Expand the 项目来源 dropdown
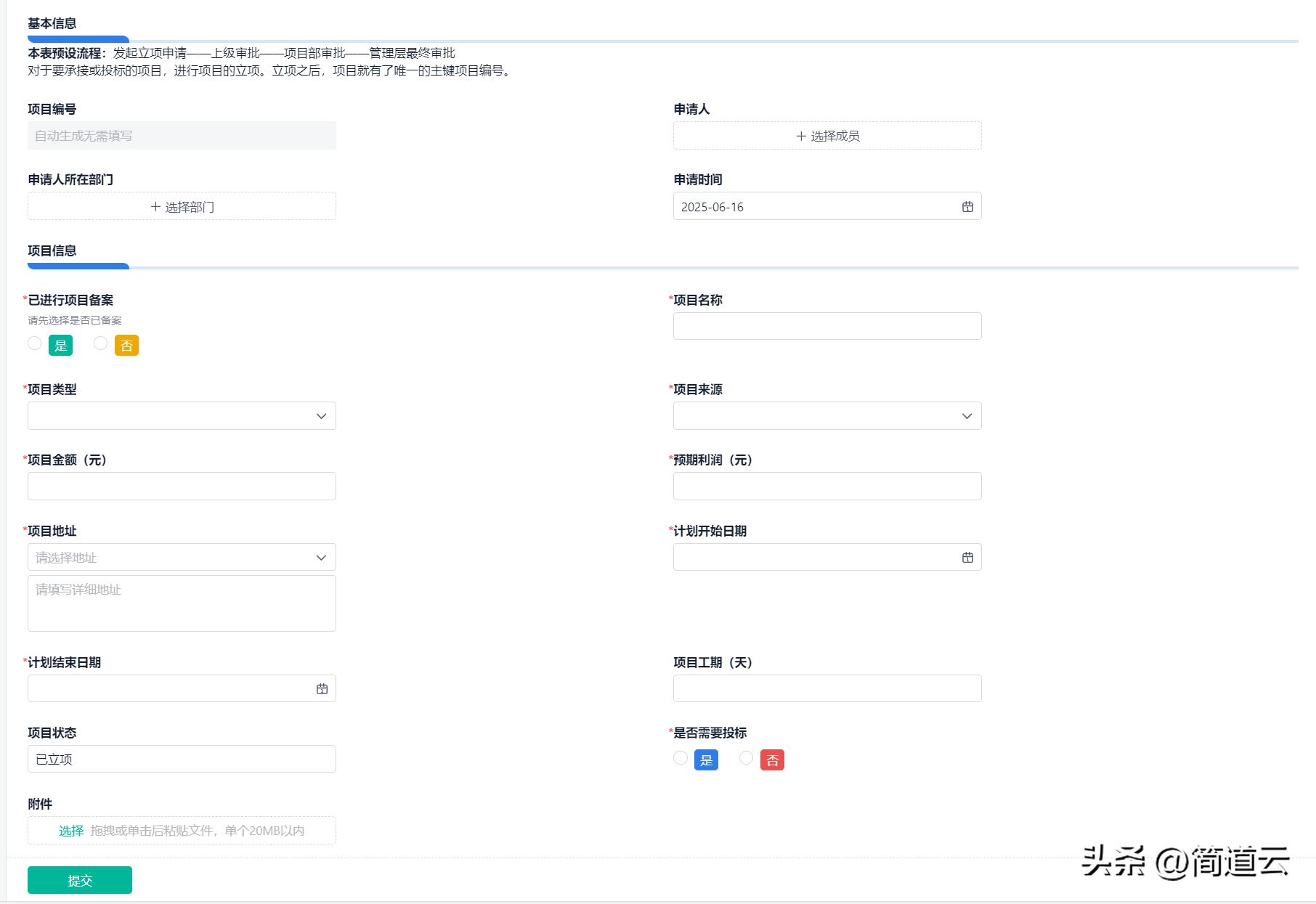 tap(967, 415)
